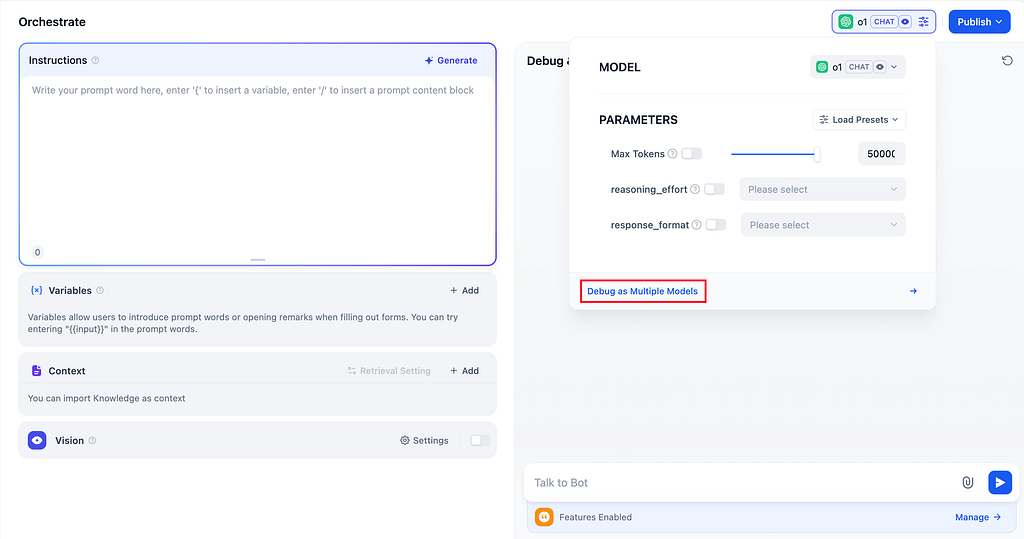Screen dimensions: 1024x539
Task: Click the Talk to Bot input field
Action: click(740, 482)
